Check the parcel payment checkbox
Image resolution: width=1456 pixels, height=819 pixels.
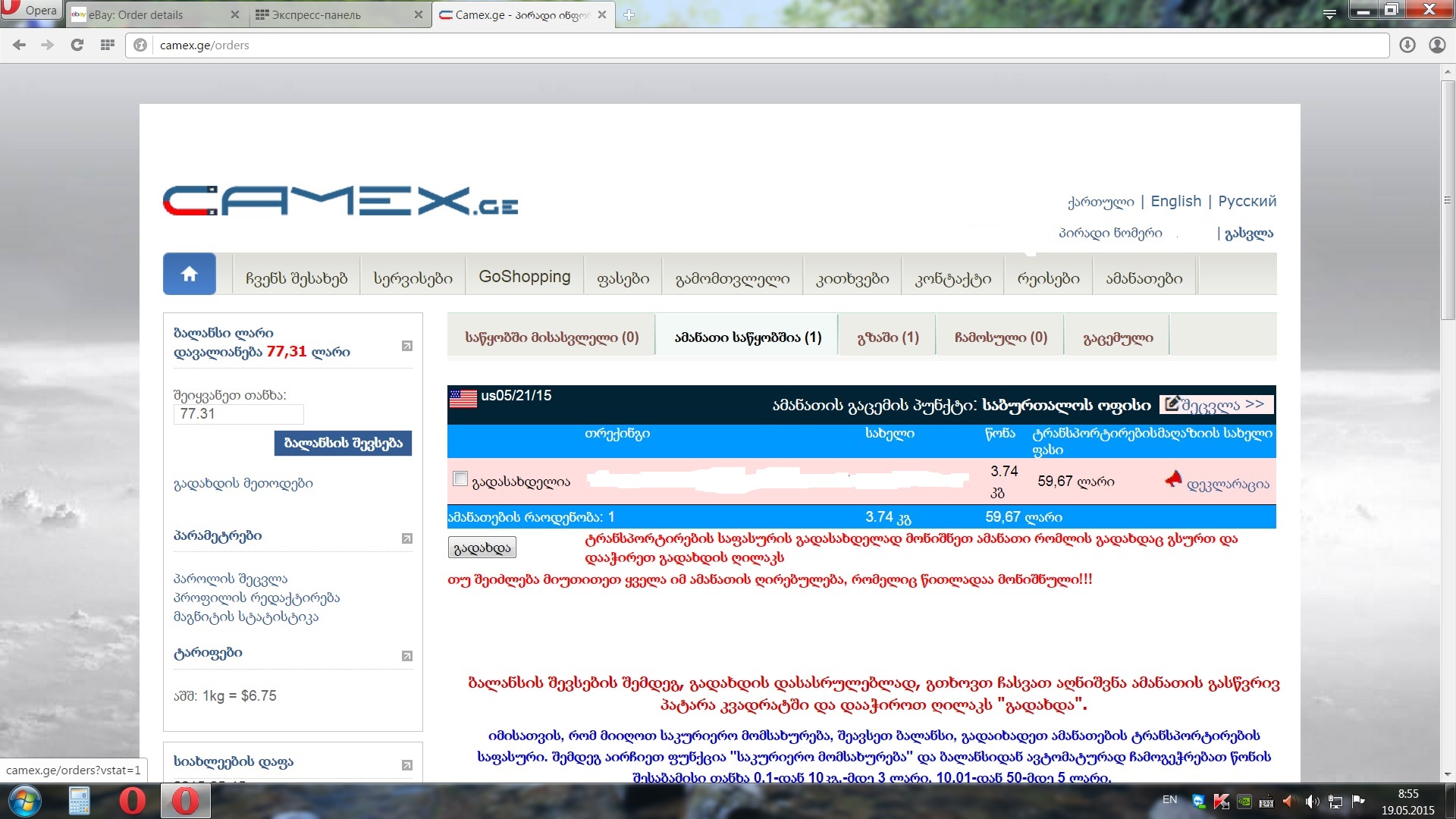click(x=460, y=479)
